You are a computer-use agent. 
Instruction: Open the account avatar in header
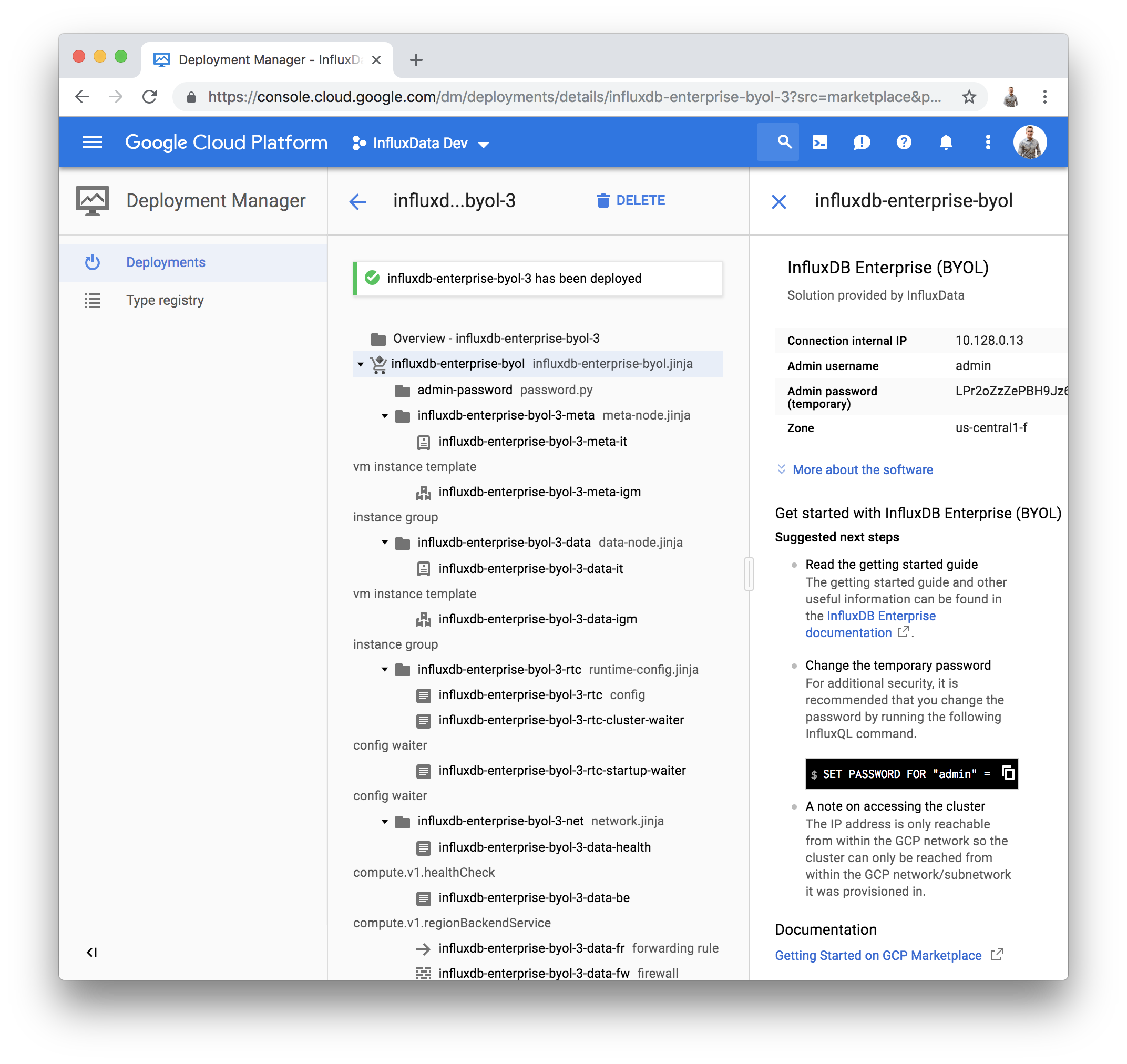click(1029, 142)
